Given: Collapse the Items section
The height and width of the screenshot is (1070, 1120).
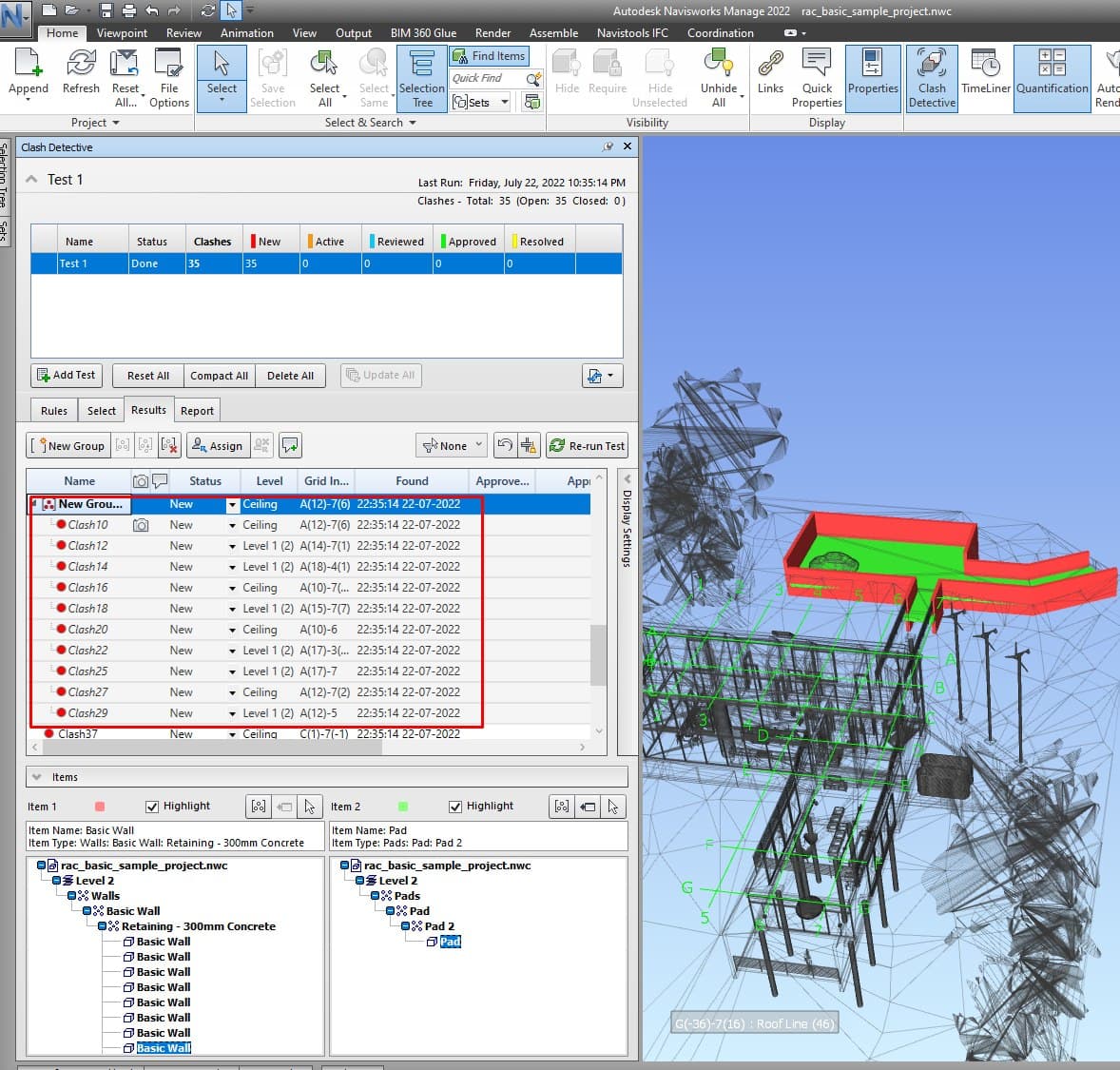Looking at the screenshot, I should pyautogui.click(x=36, y=777).
